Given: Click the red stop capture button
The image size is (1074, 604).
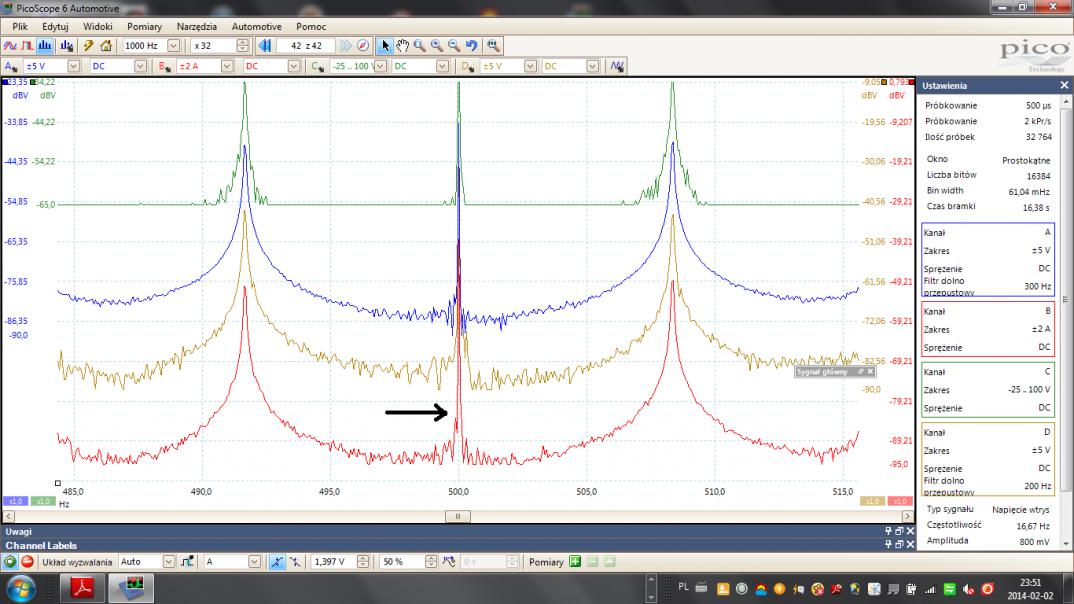Looking at the screenshot, I should pyautogui.click(x=27, y=562).
